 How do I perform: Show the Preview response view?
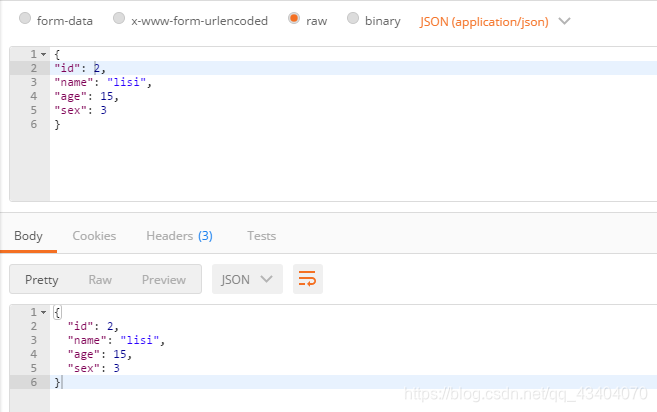click(164, 280)
